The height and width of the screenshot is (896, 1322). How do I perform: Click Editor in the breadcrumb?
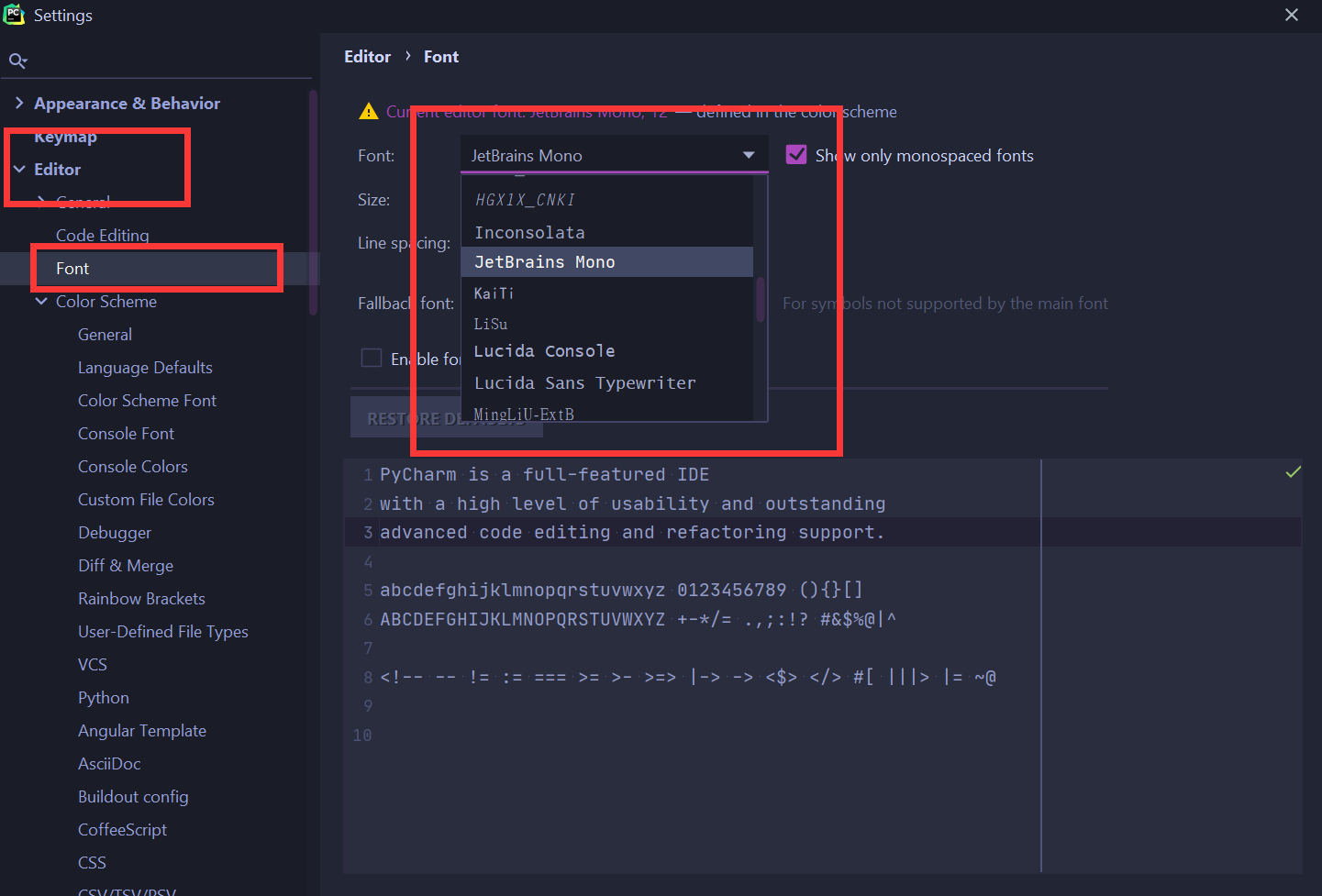[367, 57]
